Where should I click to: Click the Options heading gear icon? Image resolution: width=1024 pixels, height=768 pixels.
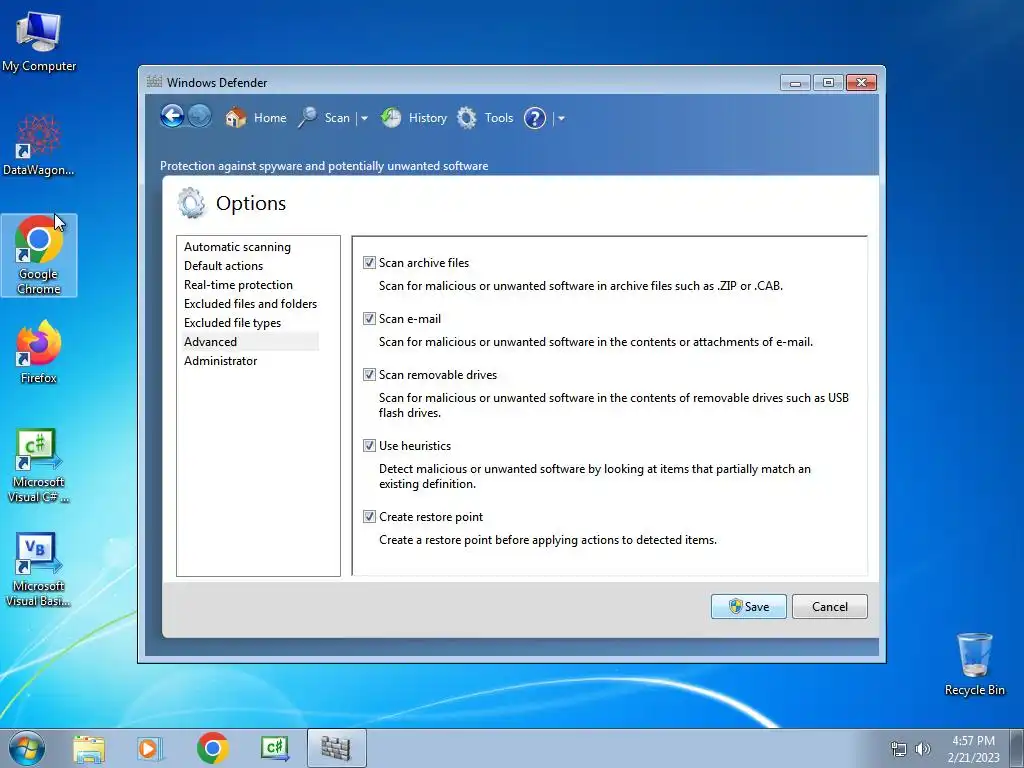[191, 203]
